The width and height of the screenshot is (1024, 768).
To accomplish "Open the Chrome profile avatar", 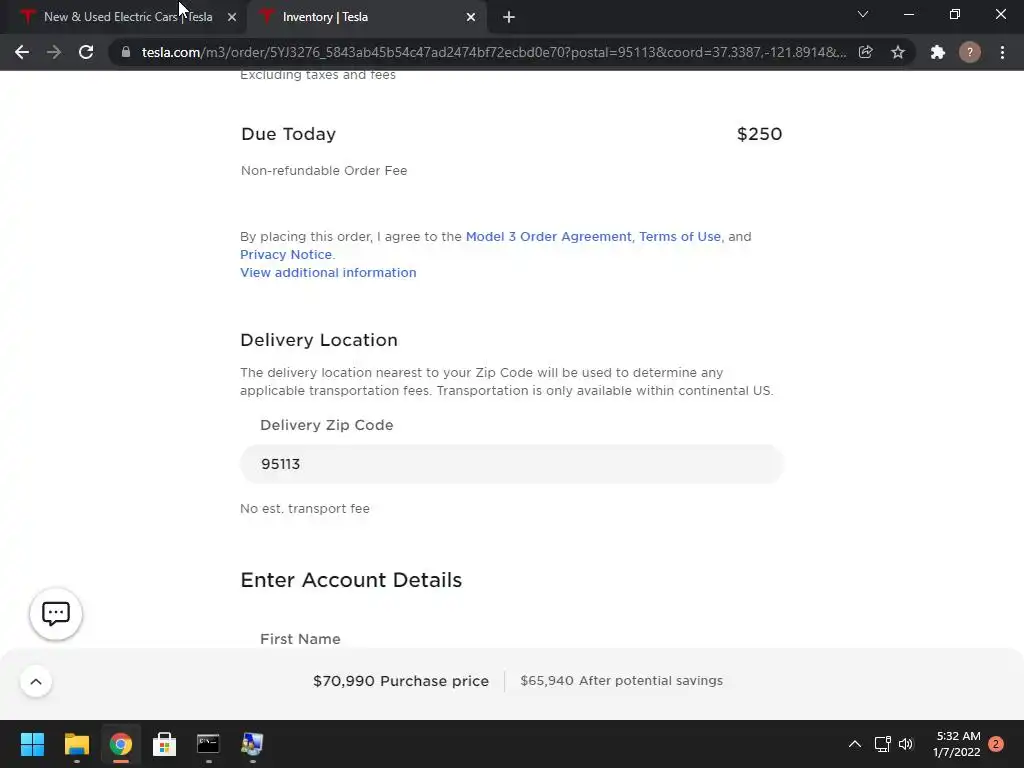I will point(970,52).
